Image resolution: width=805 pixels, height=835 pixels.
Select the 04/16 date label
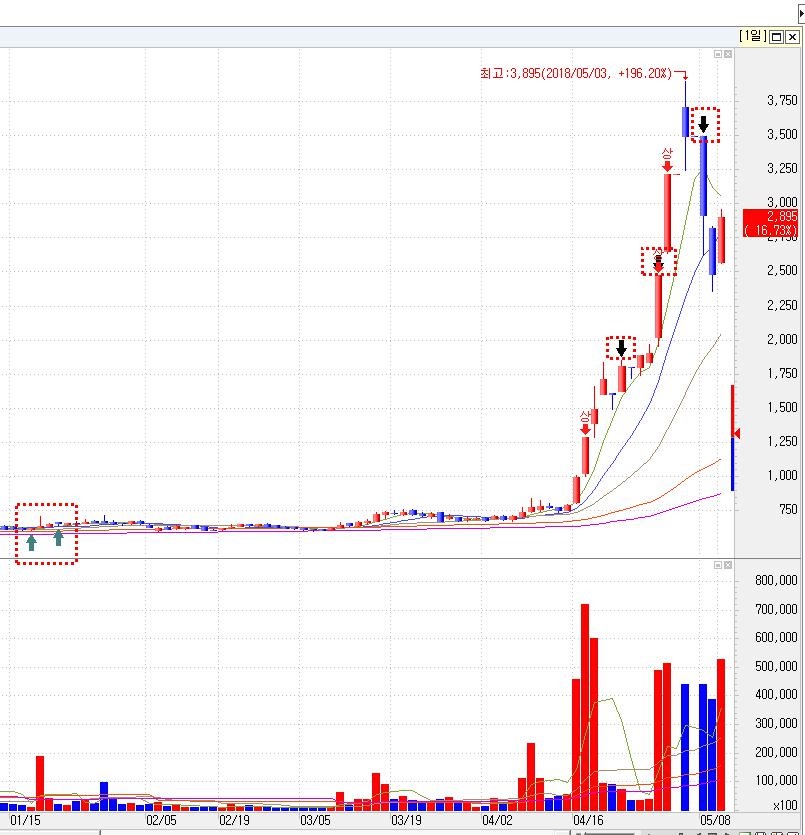click(x=588, y=820)
